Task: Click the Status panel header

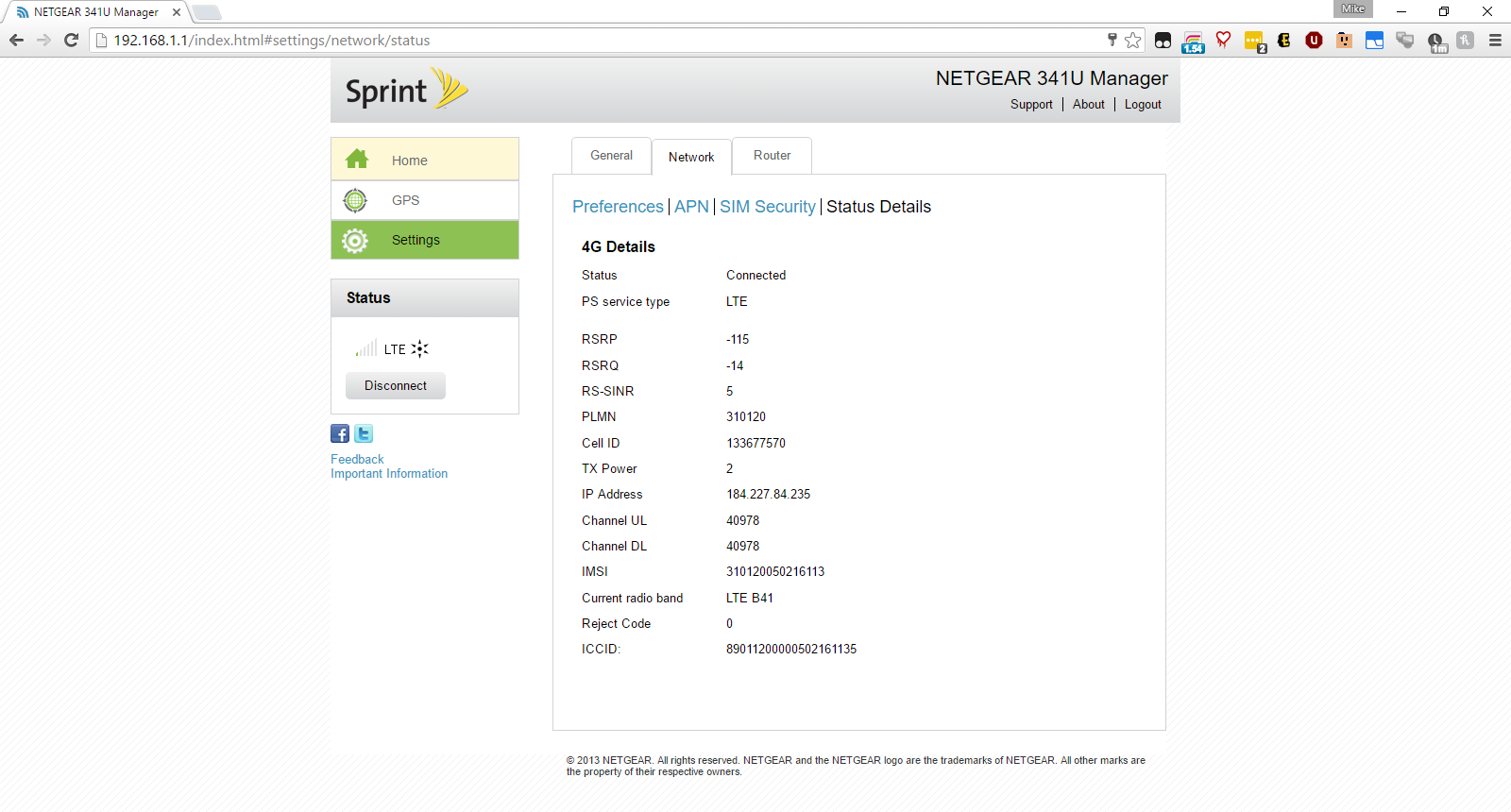Action: click(425, 297)
